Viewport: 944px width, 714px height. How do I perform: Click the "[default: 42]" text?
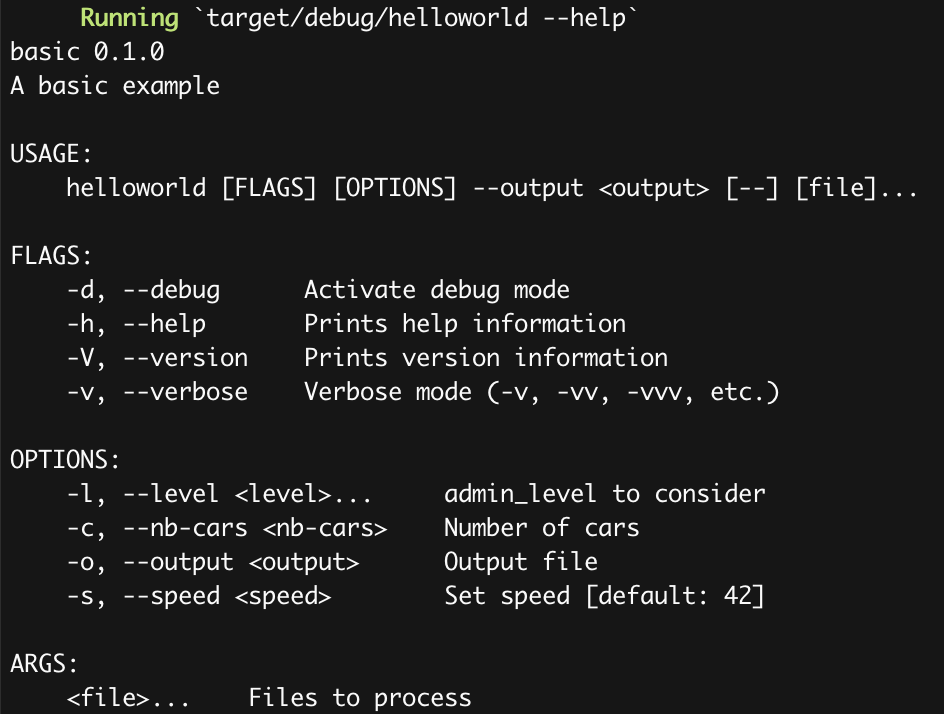pyautogui.click(x=675, y=596)
